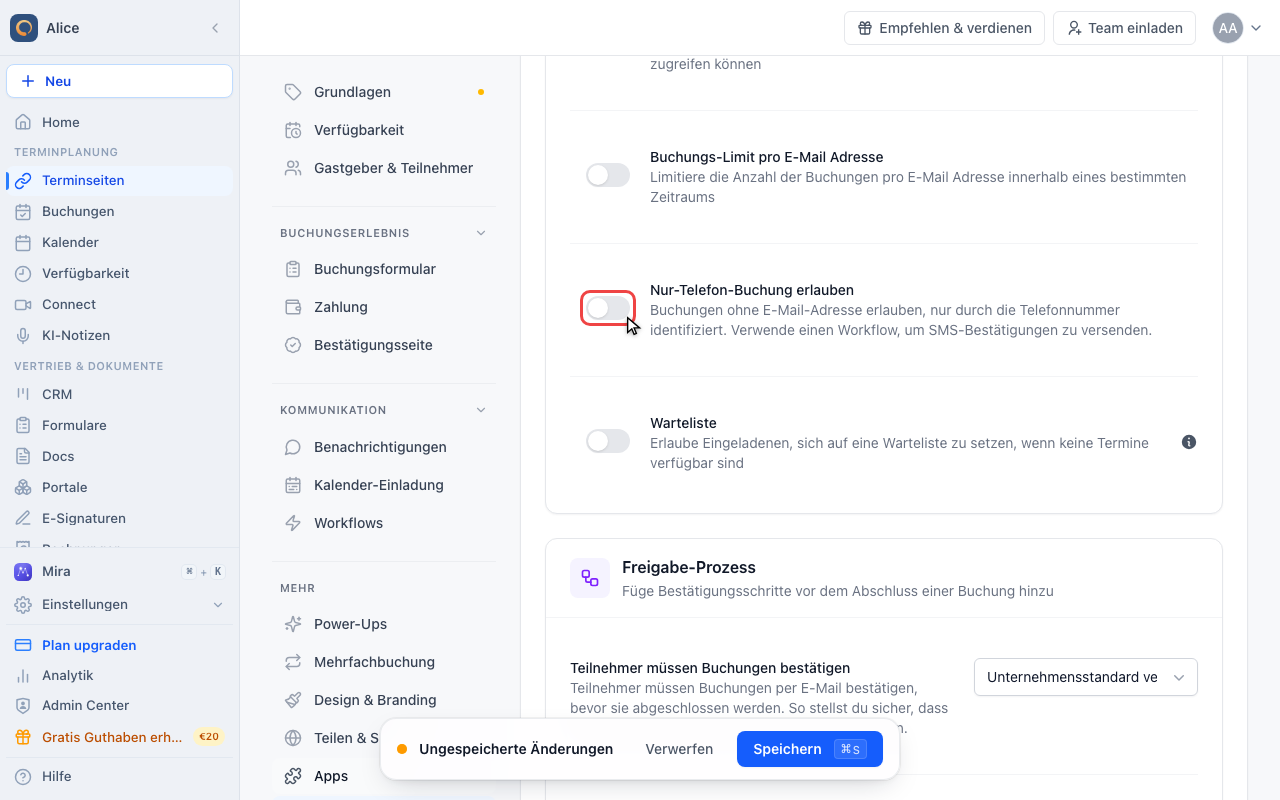
Task: Click the Teilen & S... globe icon
Action: pos(293,738)
